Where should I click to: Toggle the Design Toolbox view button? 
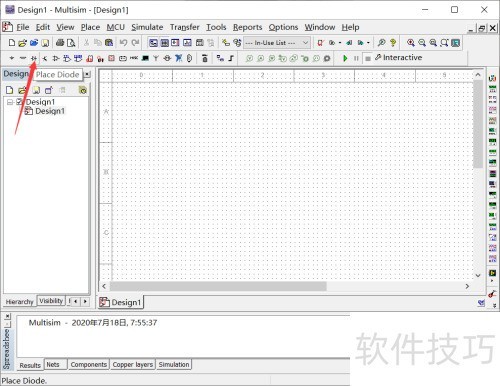[153, 43]
